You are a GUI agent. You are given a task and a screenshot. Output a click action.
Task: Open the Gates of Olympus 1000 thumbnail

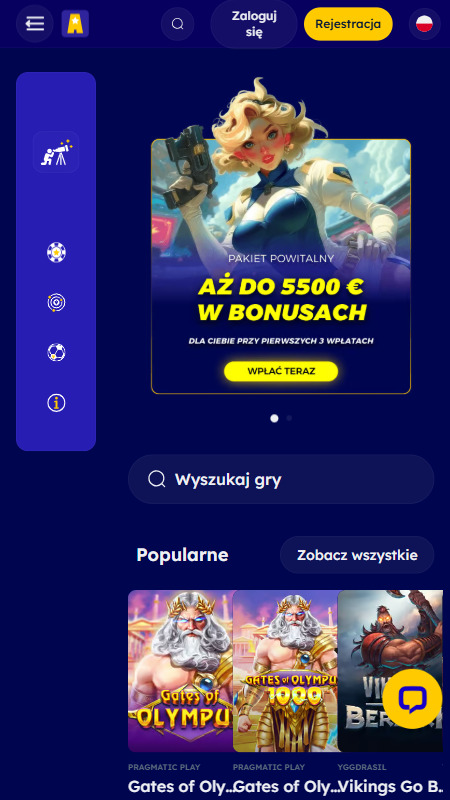[285, 671]
